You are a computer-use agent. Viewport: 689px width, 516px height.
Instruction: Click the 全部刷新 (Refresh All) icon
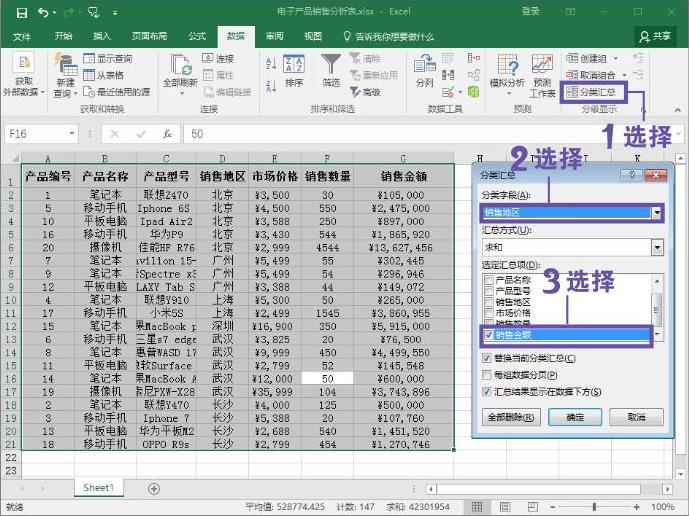pyautogui.click(x=181, y=70)
